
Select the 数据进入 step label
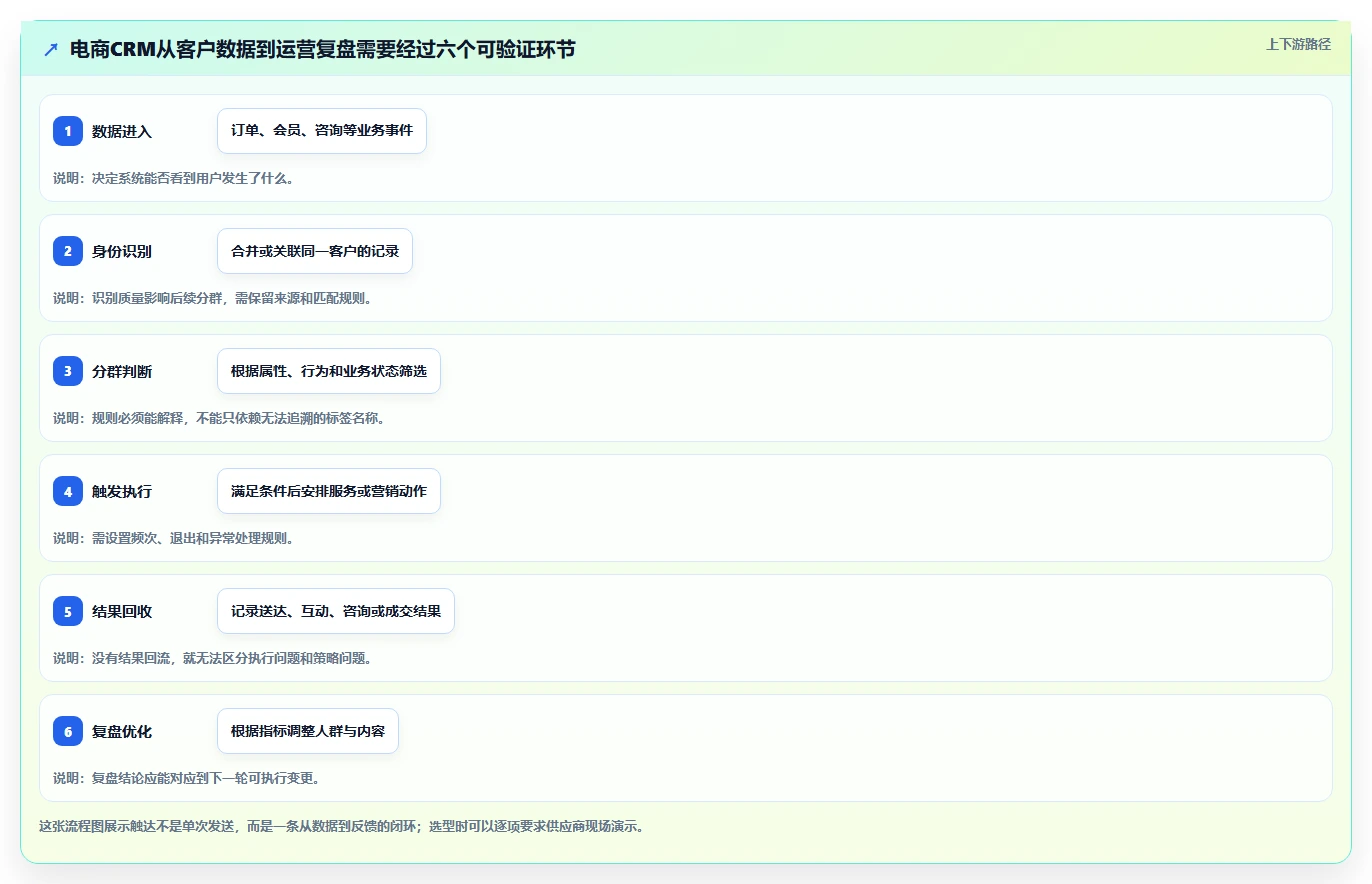point(122,131)
